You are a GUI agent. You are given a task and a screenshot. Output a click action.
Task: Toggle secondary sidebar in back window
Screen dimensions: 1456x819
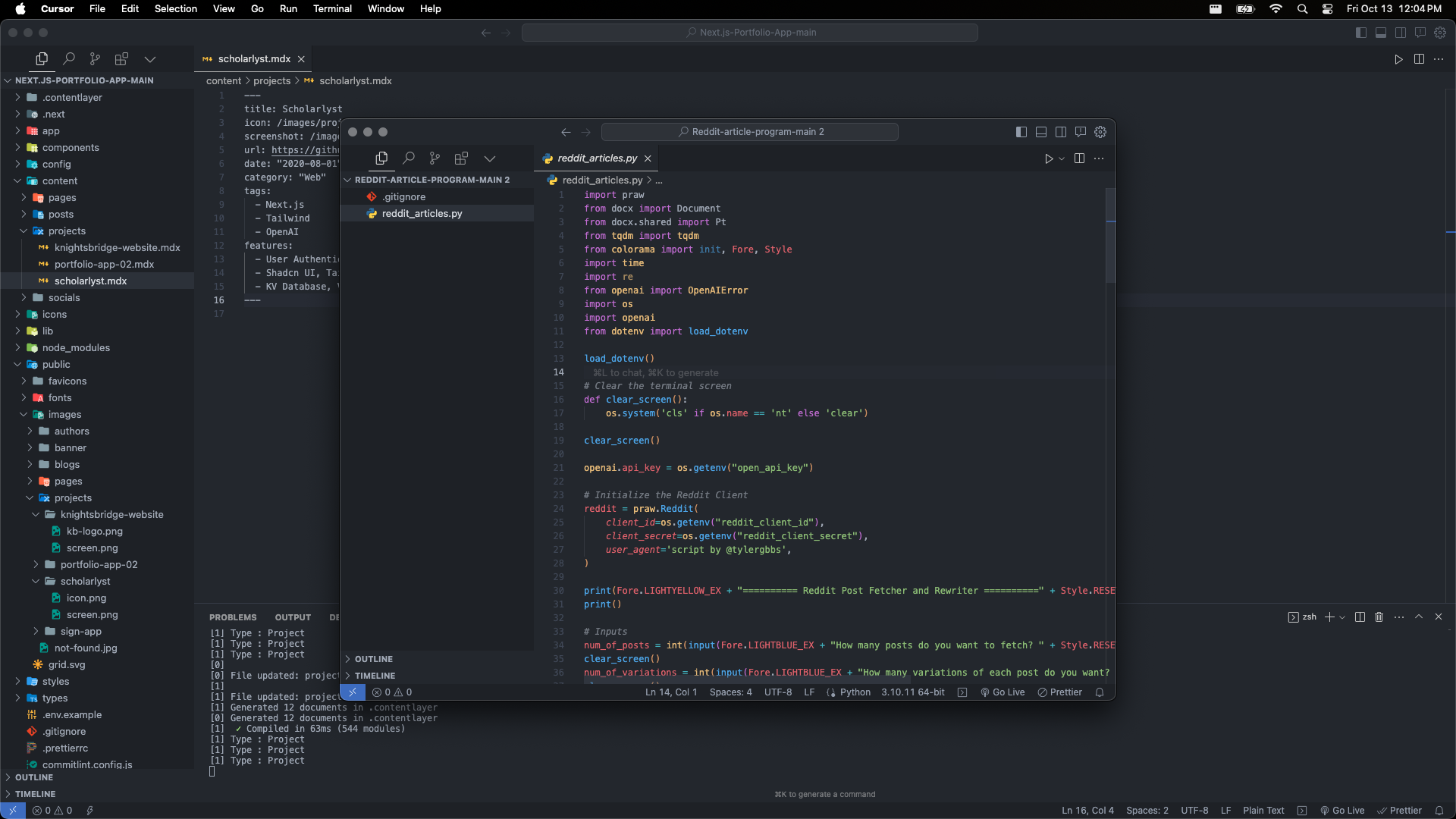(x=1401, y=33)
